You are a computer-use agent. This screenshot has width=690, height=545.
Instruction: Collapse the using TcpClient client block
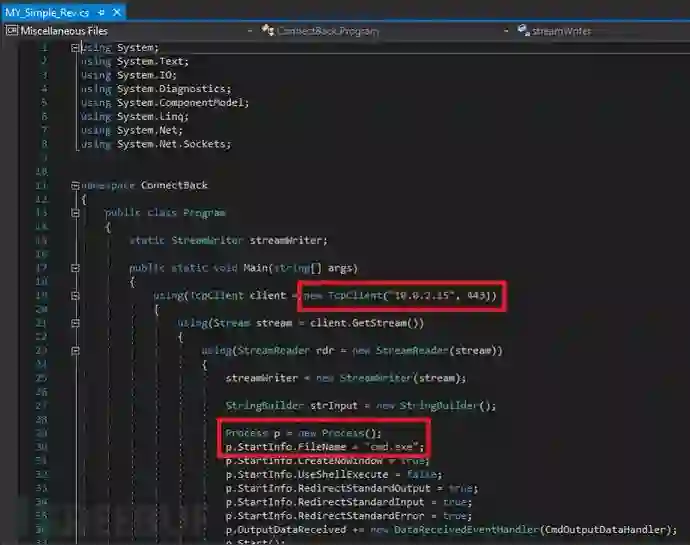[x=75, y=296]
